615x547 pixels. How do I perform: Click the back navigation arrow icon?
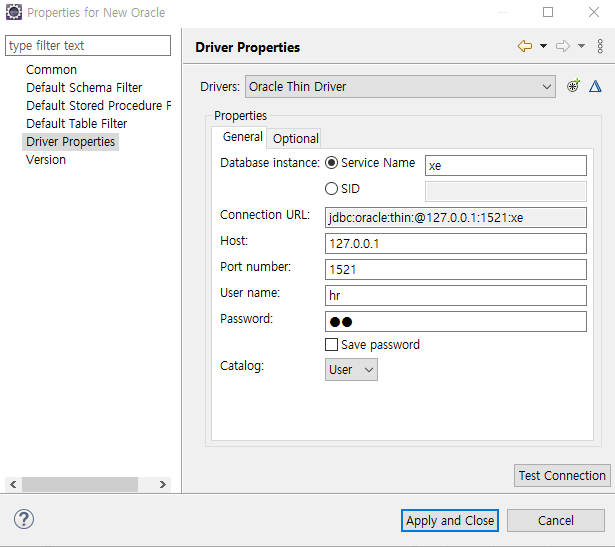pyautogui.click(x=525, y=46)
